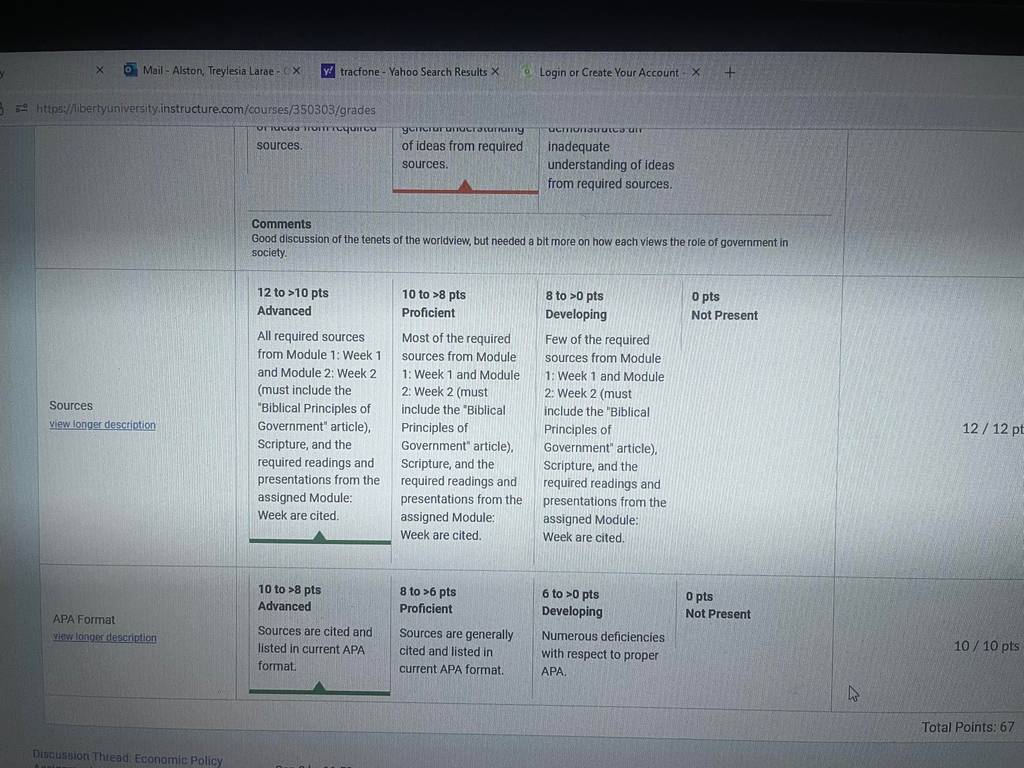Select the Sources '8 to >0 pts Developing' rating
The image size is (1024, 768).
[x=606, y=419]
